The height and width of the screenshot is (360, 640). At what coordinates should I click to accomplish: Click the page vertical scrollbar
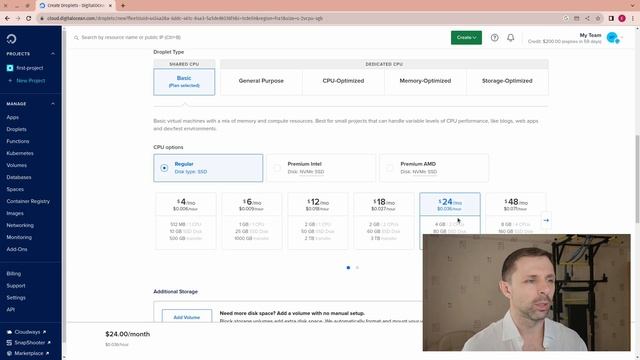[637, 180]
